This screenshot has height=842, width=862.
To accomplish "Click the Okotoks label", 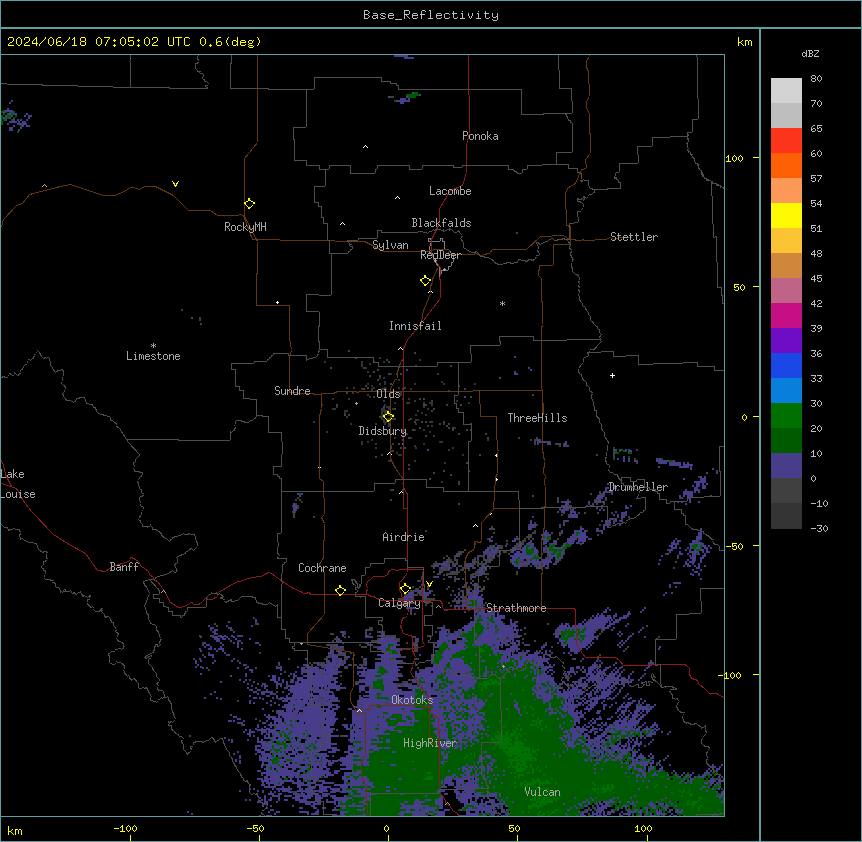I will point(412,700).
